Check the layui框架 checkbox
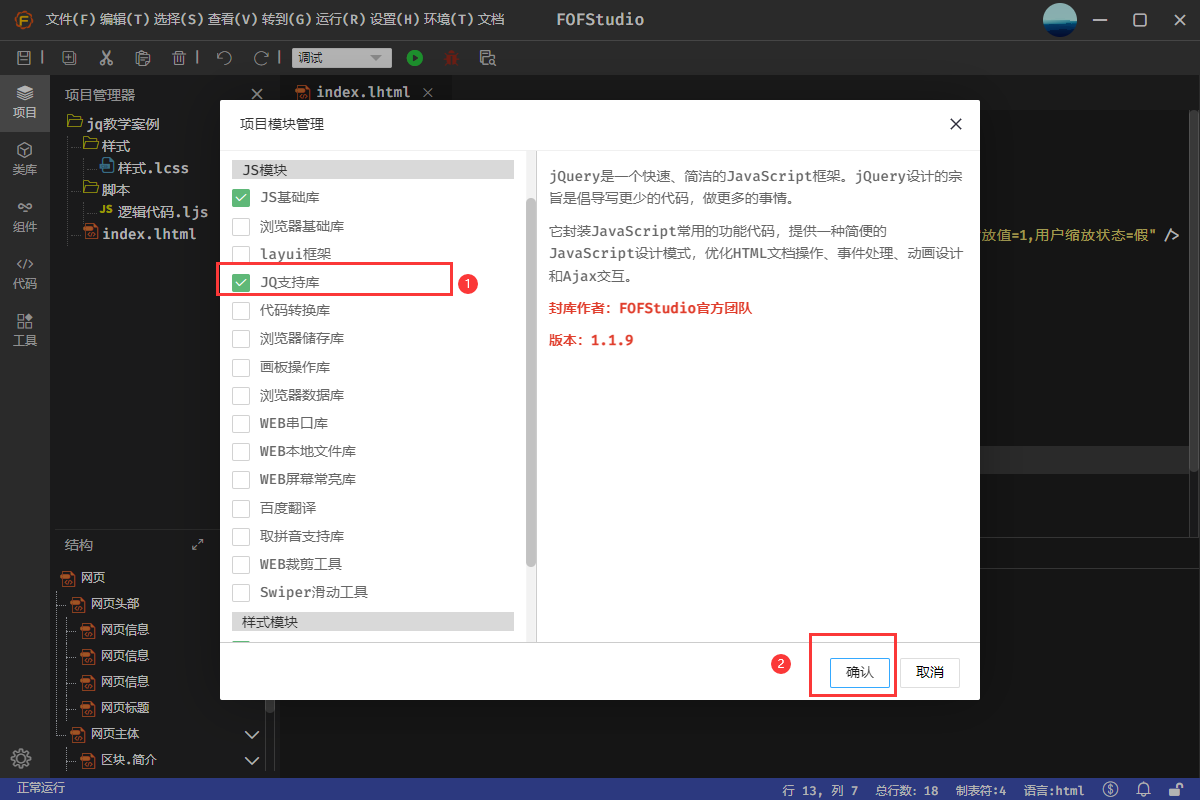The image size is (1200, 800). coord(241,254)
